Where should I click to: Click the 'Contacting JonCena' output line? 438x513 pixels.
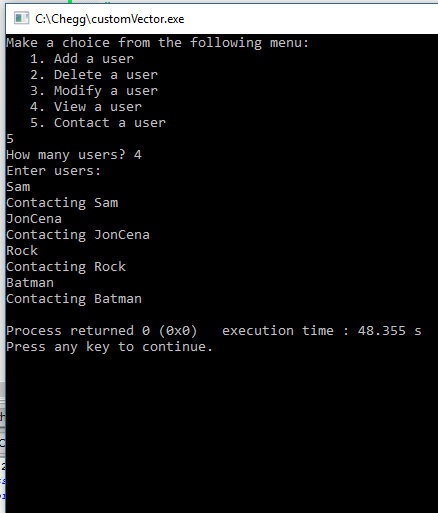(78, 235)
